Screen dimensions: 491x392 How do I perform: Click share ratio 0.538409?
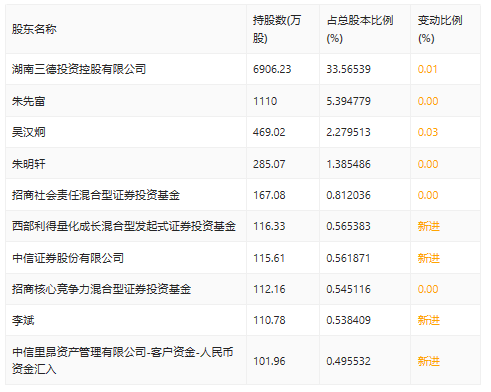(x=348, y=320)
